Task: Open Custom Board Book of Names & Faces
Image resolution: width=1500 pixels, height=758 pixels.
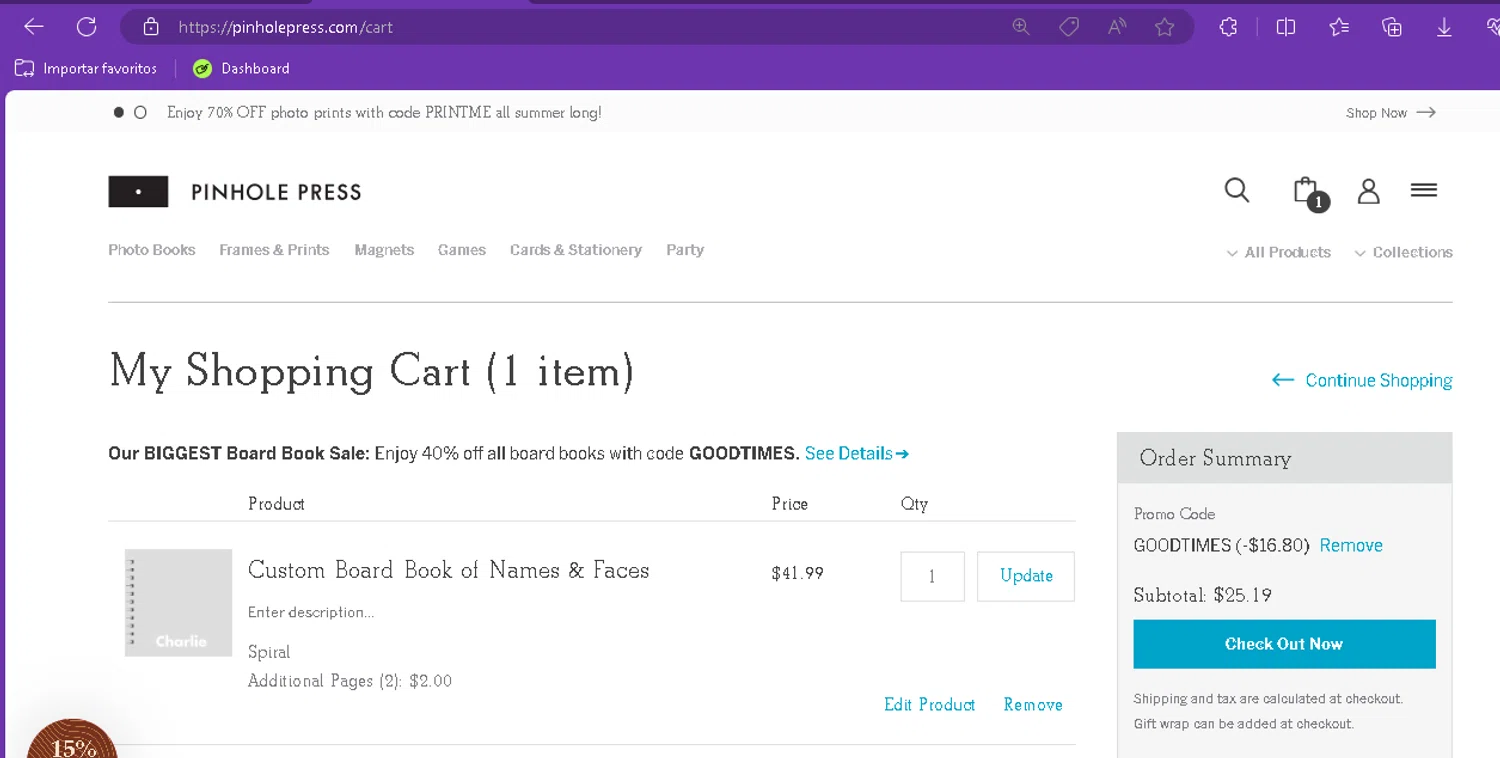Action: click(449, 570)
